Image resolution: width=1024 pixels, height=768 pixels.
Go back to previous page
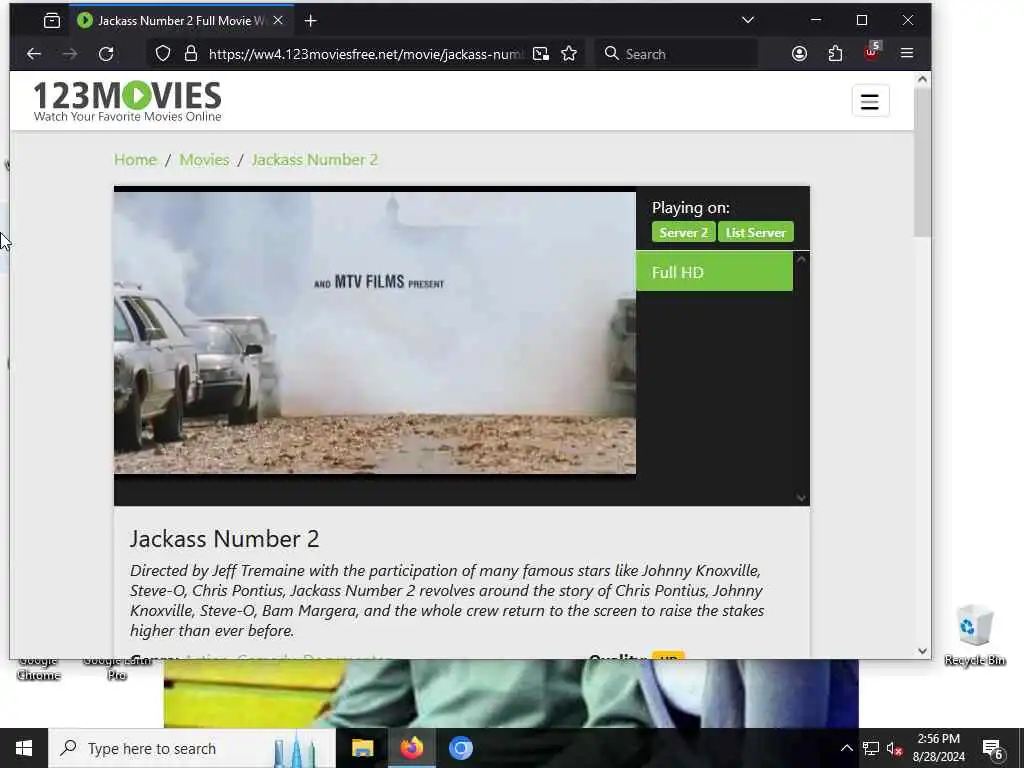point(33,54)
